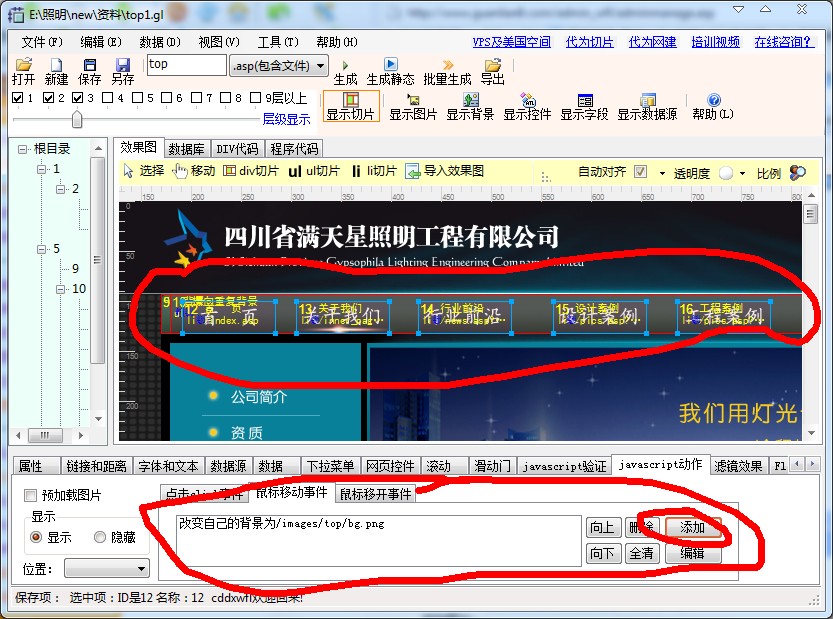Toggle the 显示数据源 tool
The height and width of the screenshot is (619, 833).
[647, 106]
